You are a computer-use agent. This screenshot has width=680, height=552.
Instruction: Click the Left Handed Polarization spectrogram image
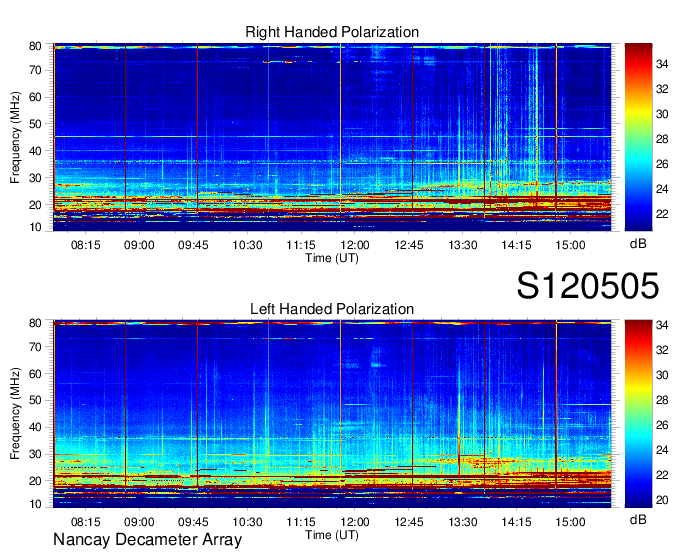332,414
